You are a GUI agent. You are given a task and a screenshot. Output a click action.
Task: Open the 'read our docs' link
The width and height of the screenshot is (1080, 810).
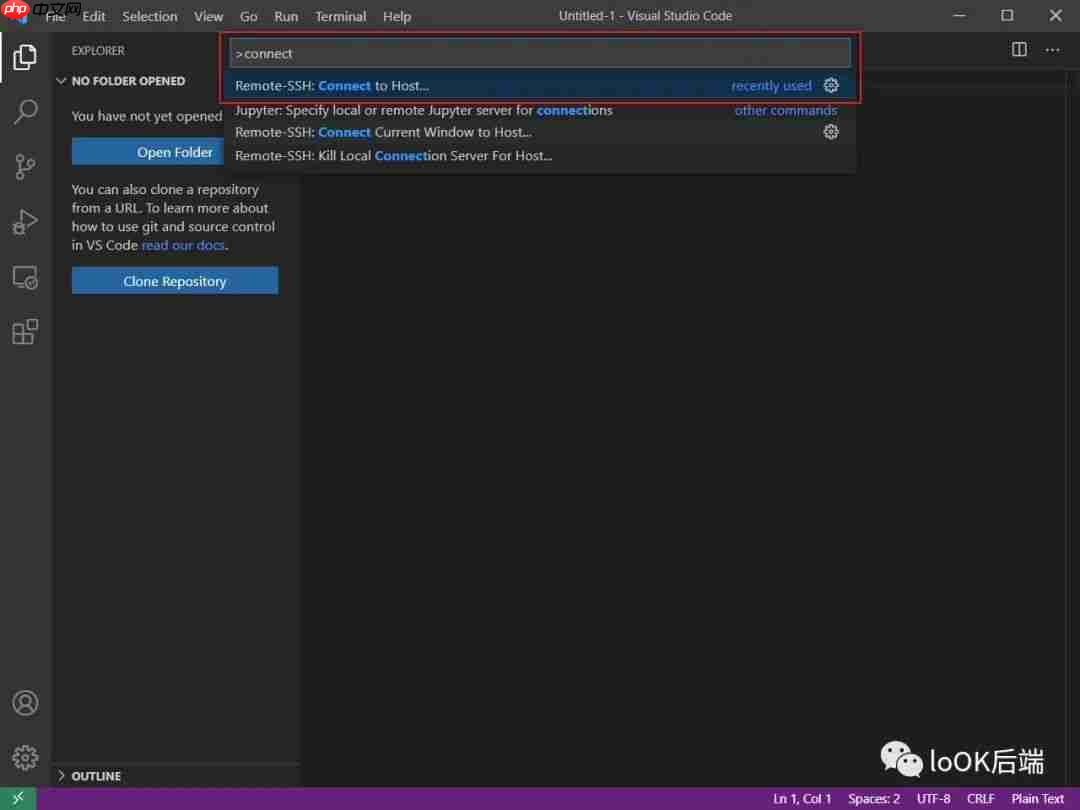click(x=183, y=245)
